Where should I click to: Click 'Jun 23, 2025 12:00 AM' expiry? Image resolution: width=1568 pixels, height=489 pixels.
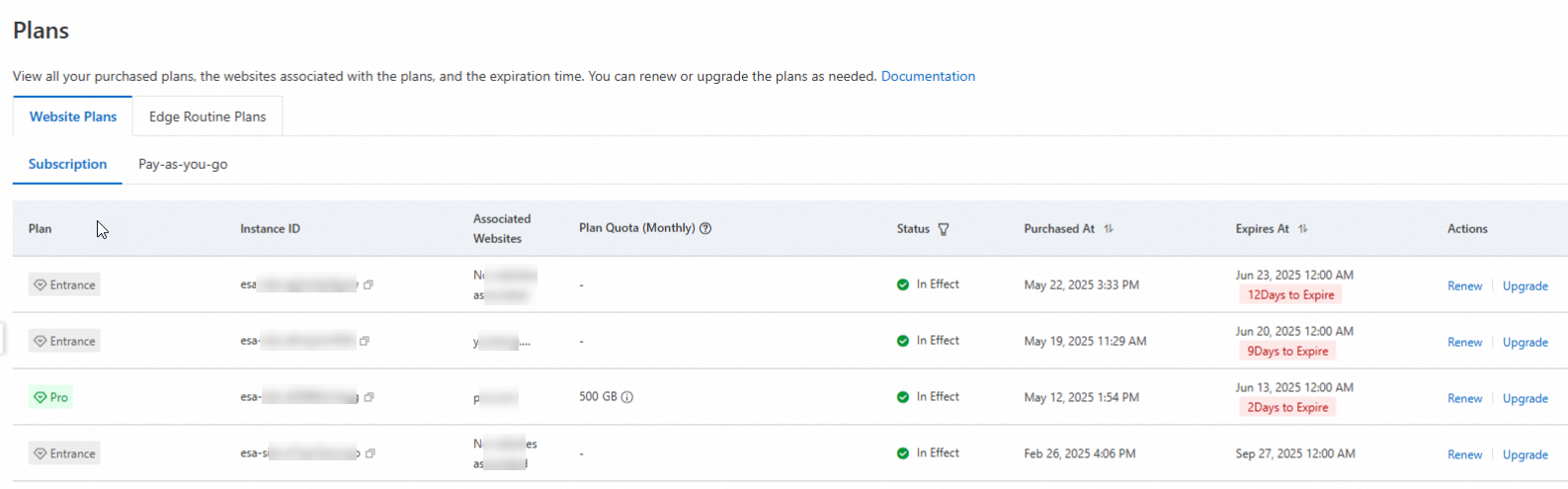point(1294,275)
